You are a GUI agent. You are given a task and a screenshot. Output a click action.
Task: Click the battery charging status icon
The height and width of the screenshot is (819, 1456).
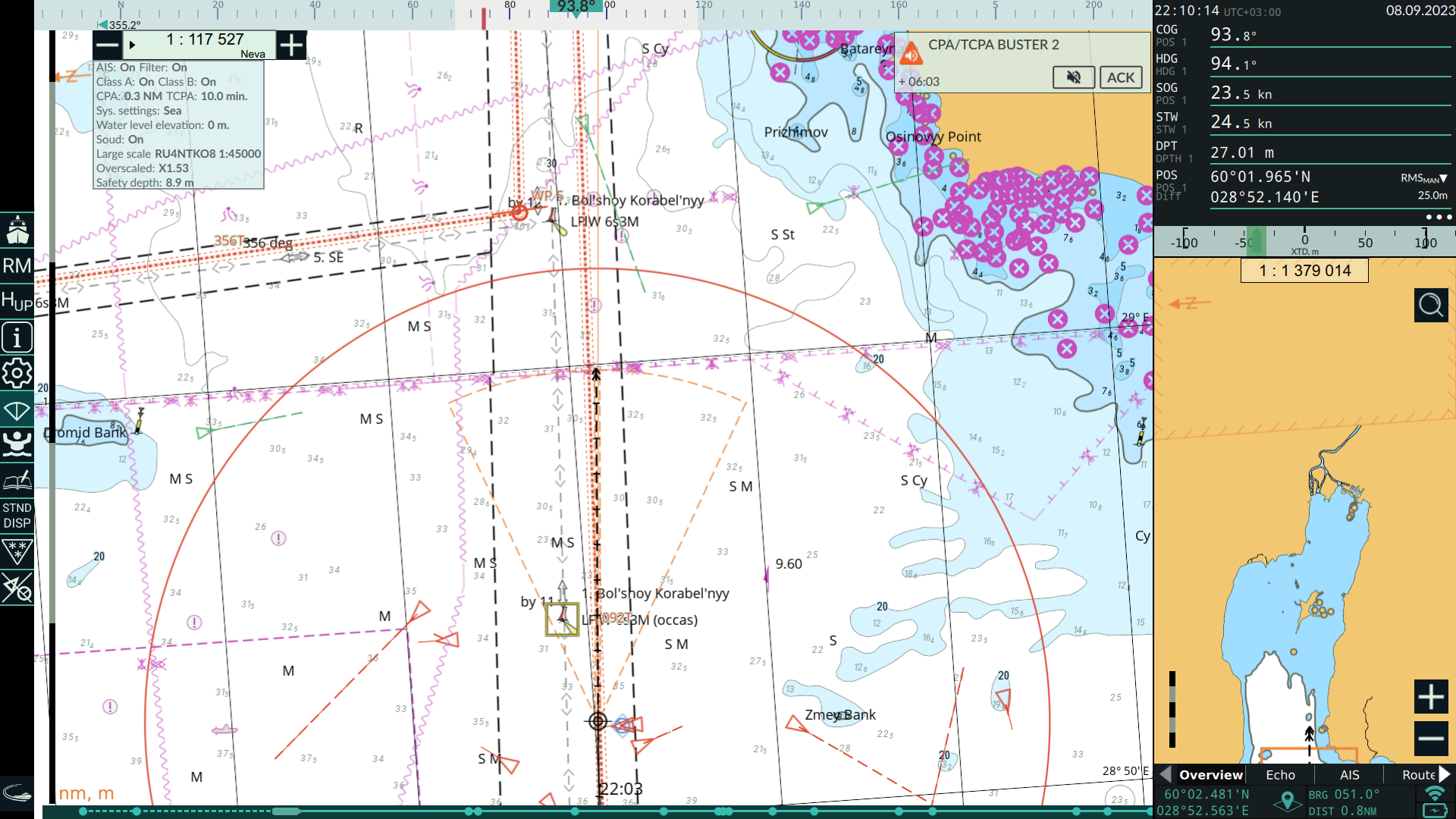pyautogui.click(x=1435, y=811)
